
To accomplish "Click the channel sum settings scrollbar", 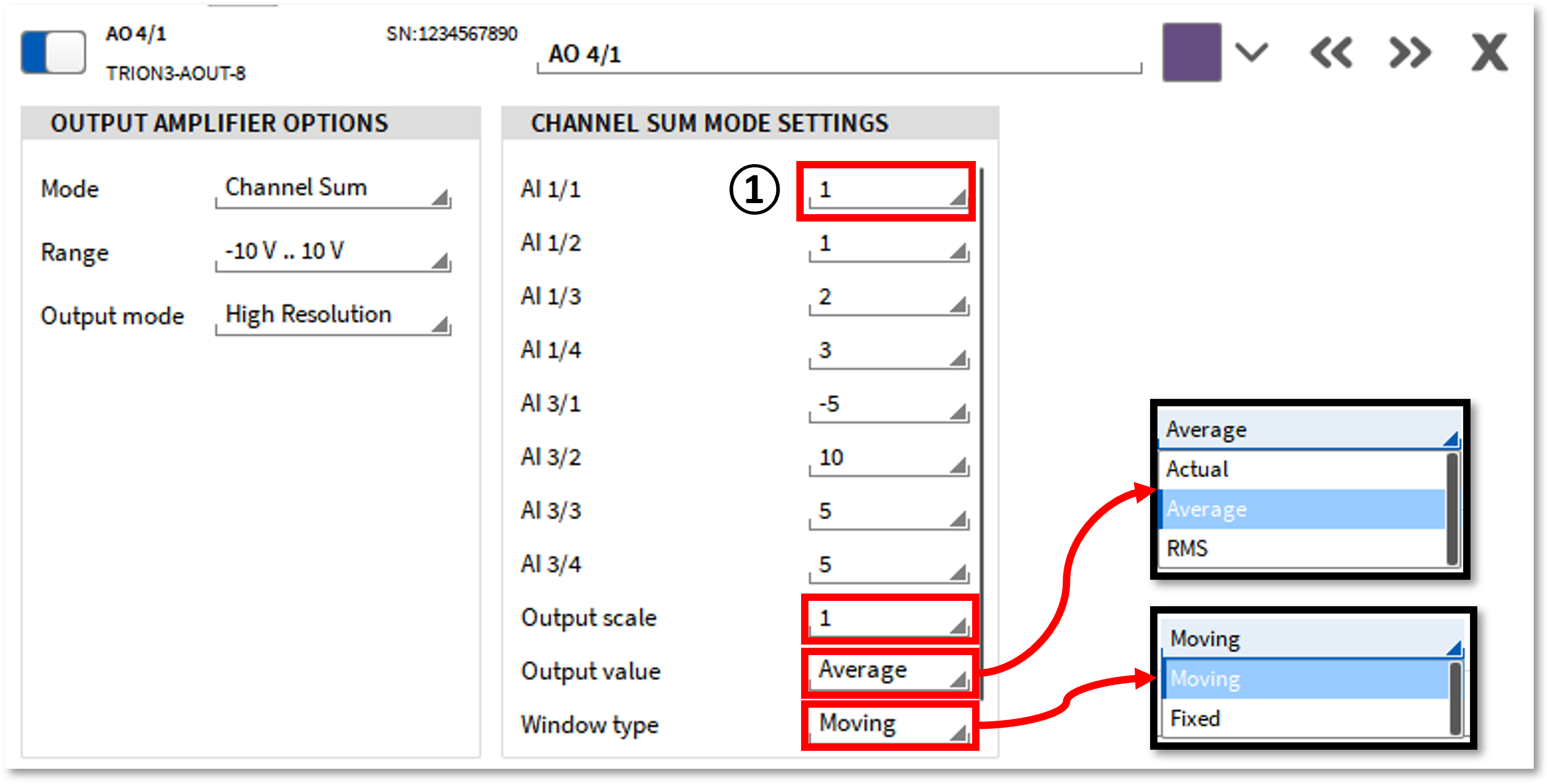I will coord(982,433).
